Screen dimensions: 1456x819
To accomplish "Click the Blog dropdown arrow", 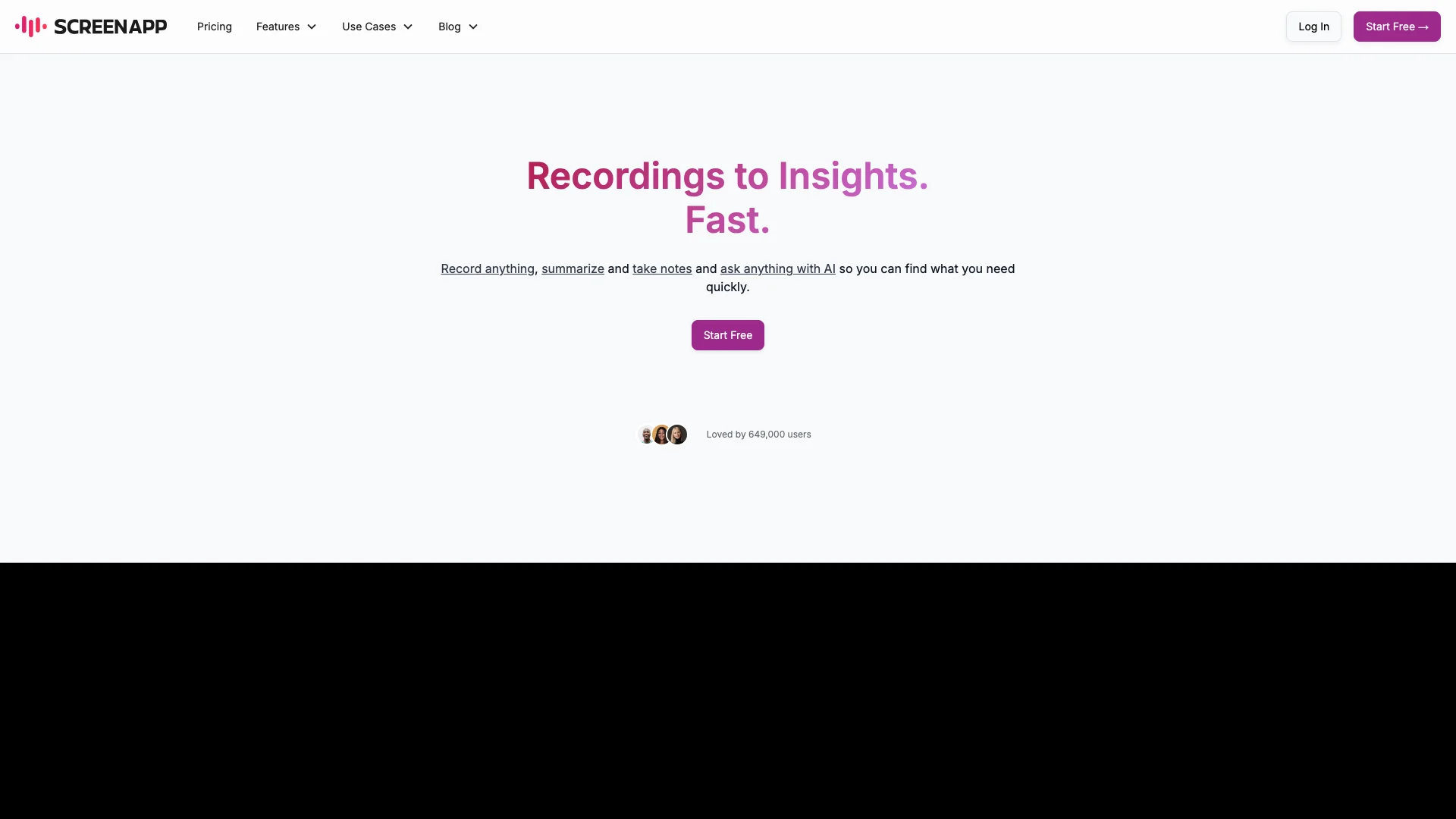I will coord(473,26).
